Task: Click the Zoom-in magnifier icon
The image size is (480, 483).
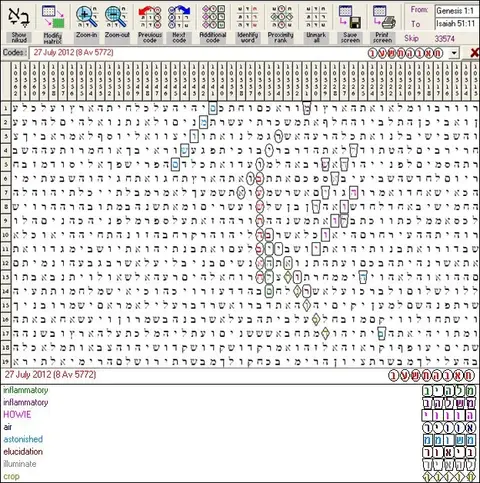Action: [86, 17]
